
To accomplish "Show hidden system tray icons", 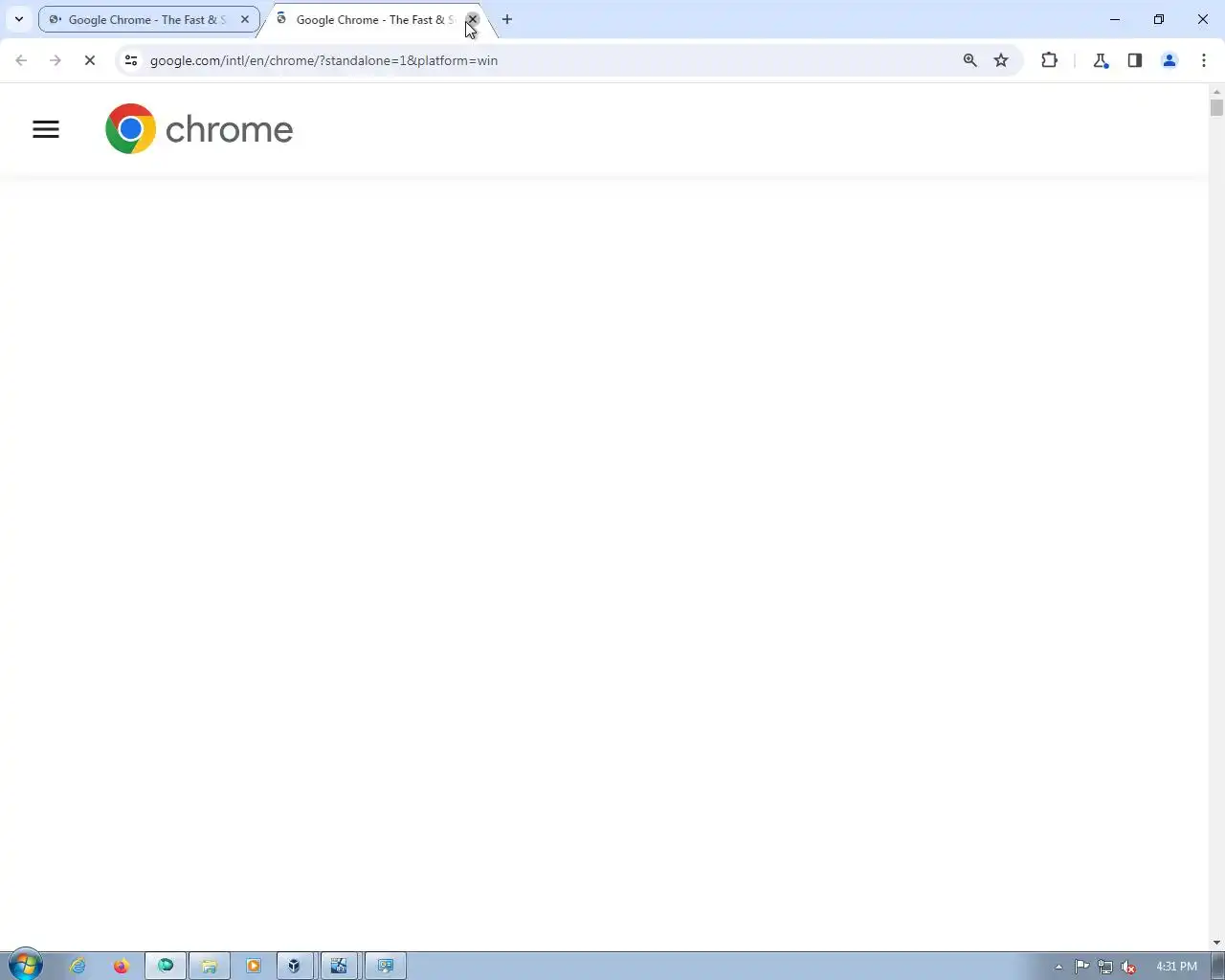I will [1058, 967].
